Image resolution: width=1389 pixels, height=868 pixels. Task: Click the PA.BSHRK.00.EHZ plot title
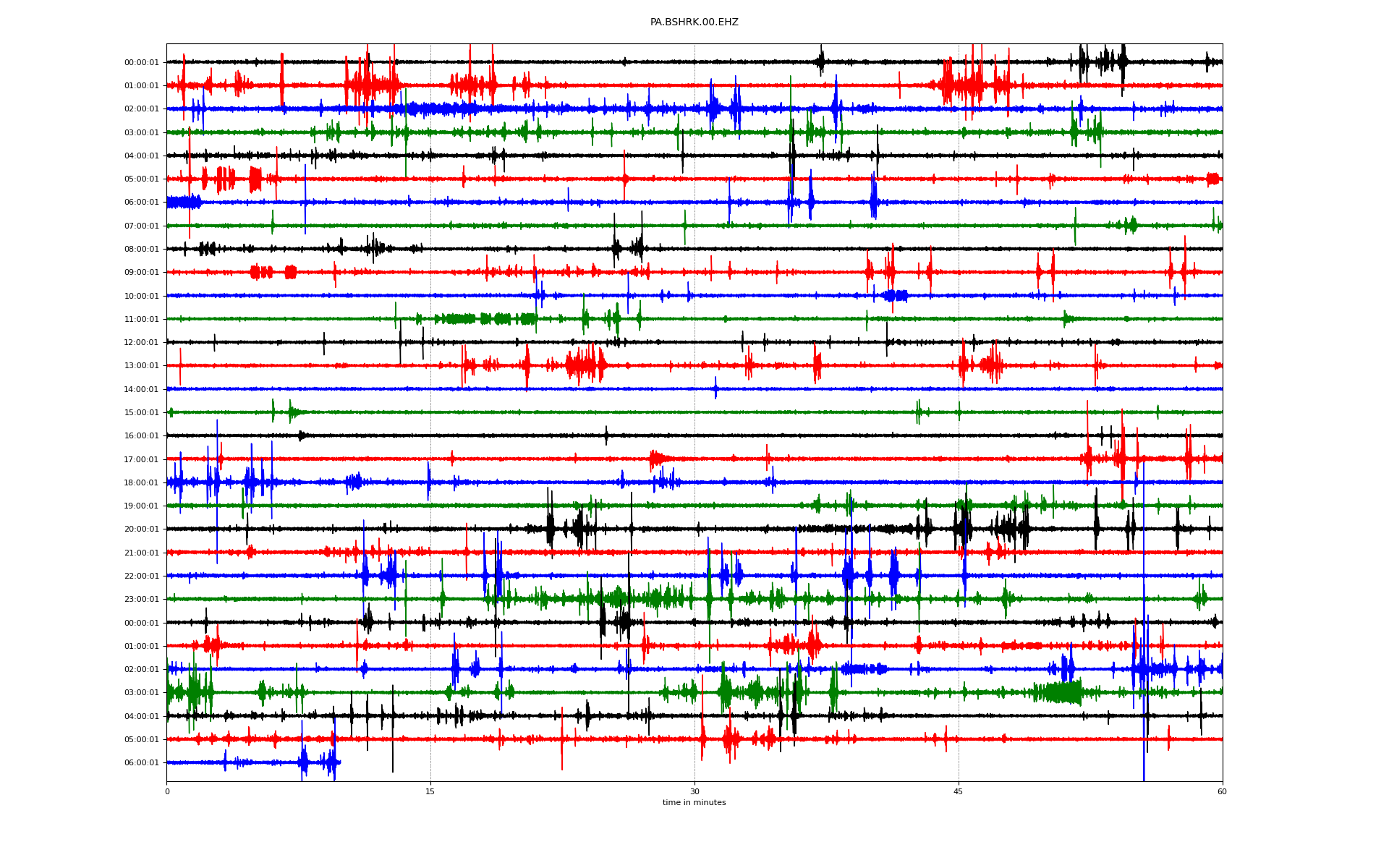[694, 22]
